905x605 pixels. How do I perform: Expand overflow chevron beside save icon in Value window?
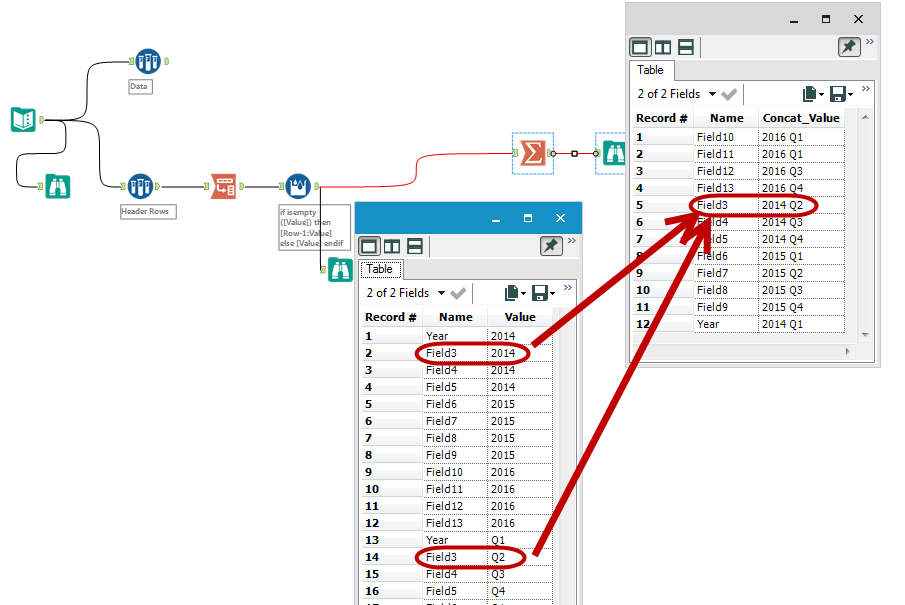pyautogui.click(x=568, y=287)
